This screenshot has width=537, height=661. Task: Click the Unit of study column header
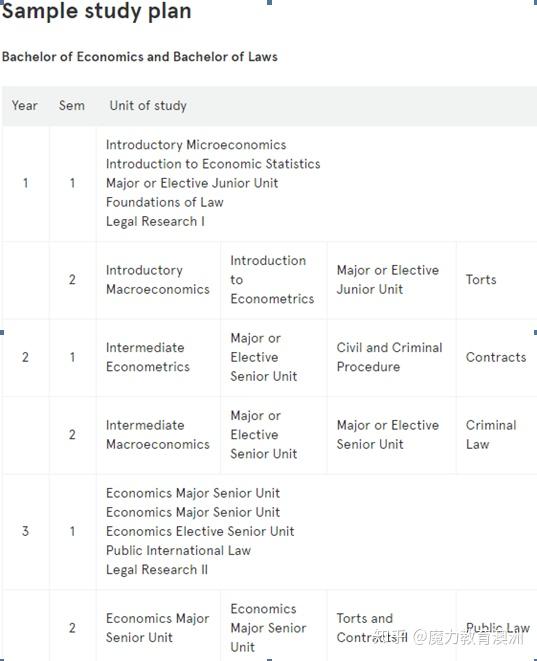148,106
